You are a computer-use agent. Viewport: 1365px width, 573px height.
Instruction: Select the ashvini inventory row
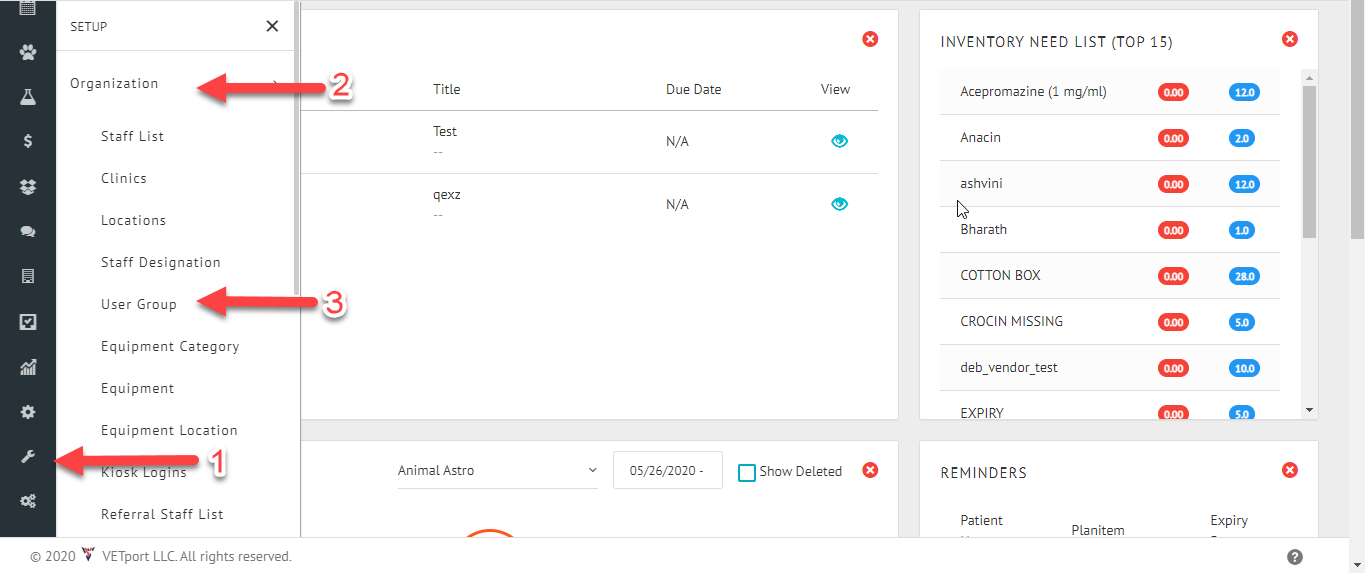(1110, 184)
